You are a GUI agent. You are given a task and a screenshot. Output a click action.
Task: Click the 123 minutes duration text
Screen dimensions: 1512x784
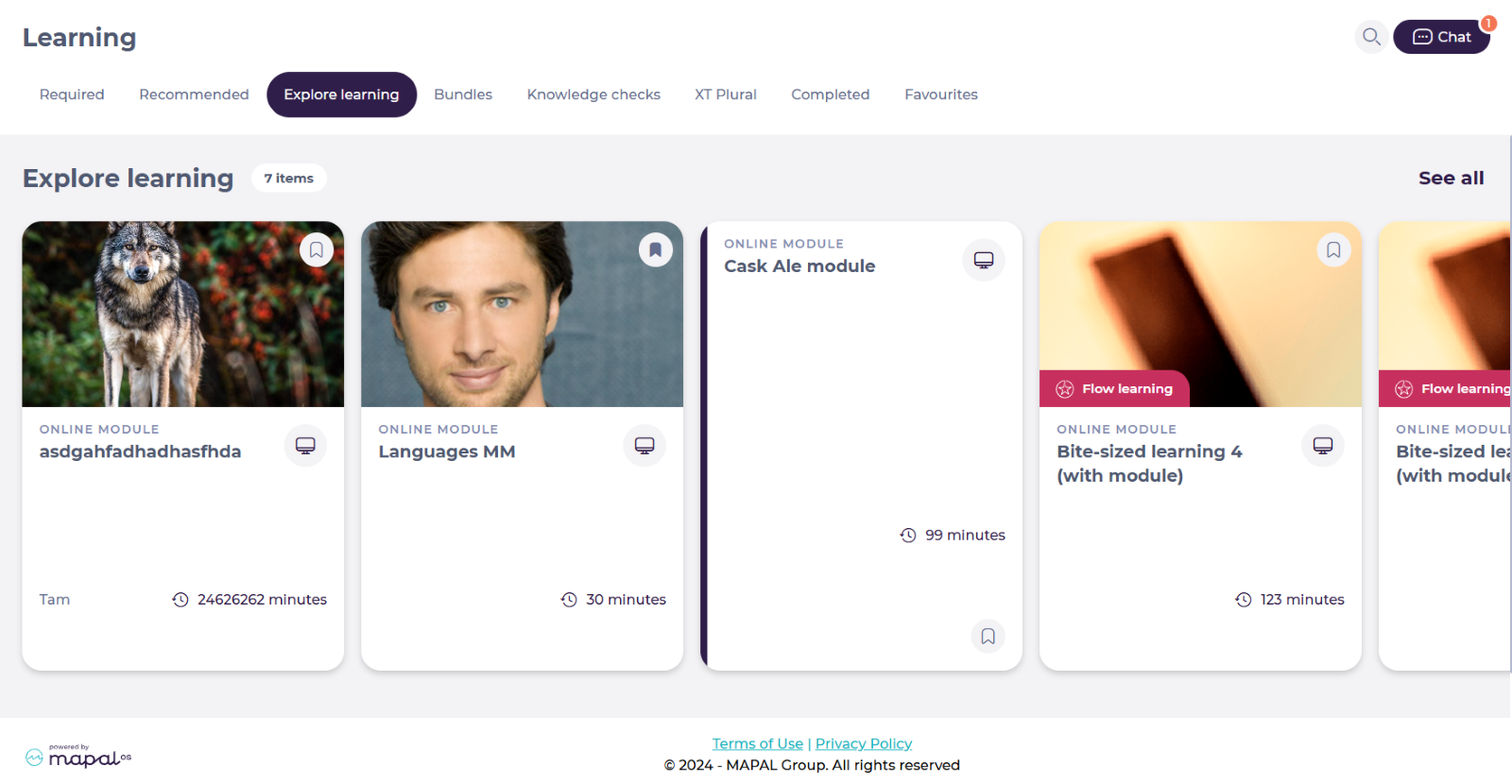(1302, 600)
